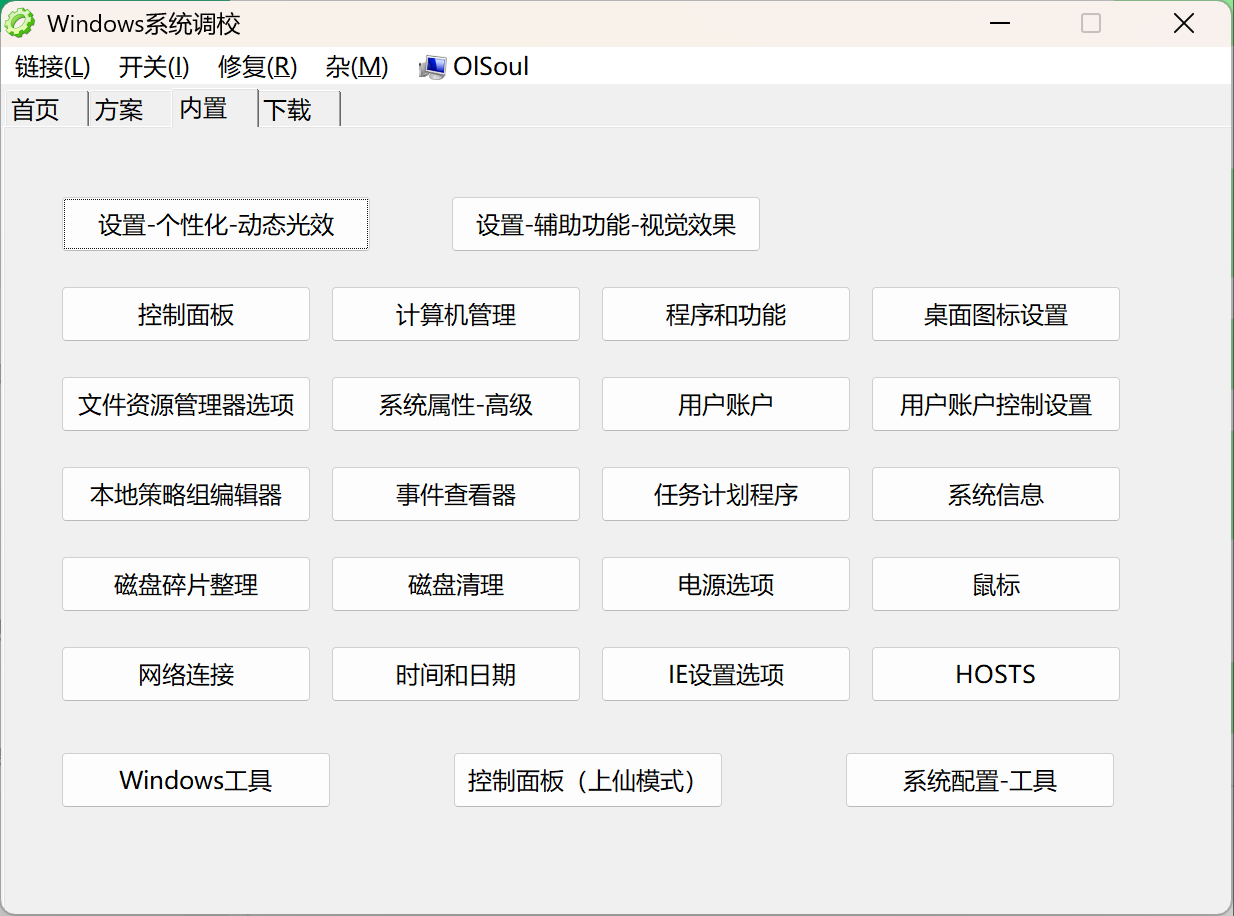
Task: Open 事件查看器
Action: [x=456, y=494]
